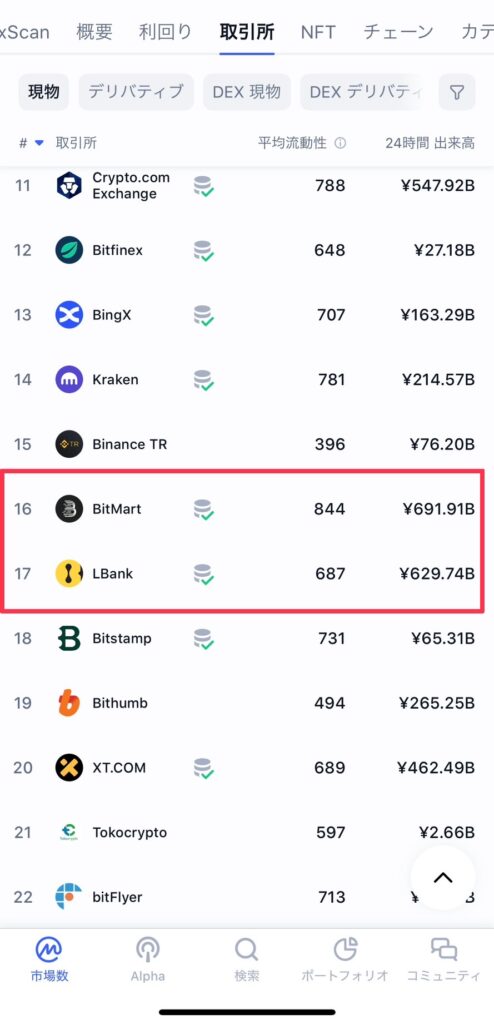Switch to the 利回り tab
This screenshot has height=1024, width=494.
(165, 31)
